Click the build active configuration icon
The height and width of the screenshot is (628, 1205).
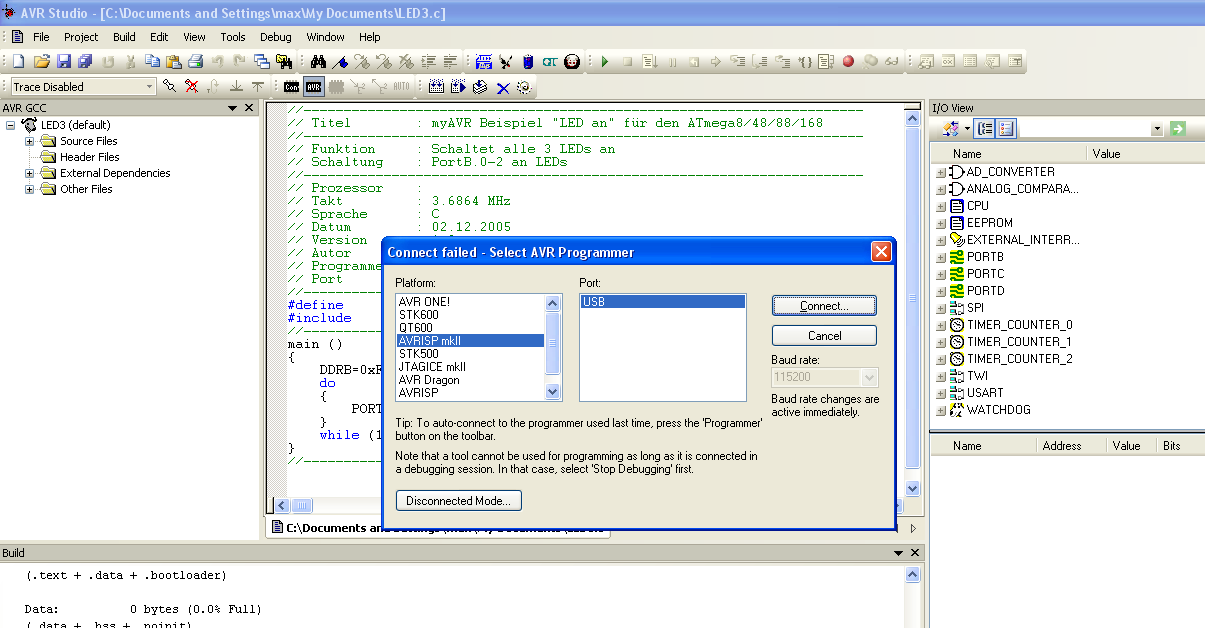pos(436,87)
